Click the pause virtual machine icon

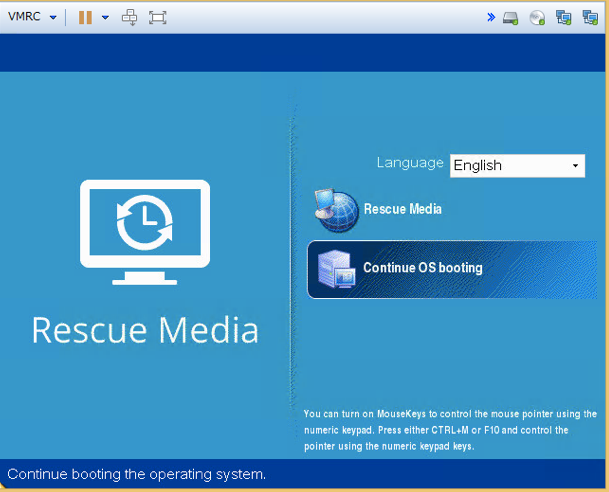[85, 17]
